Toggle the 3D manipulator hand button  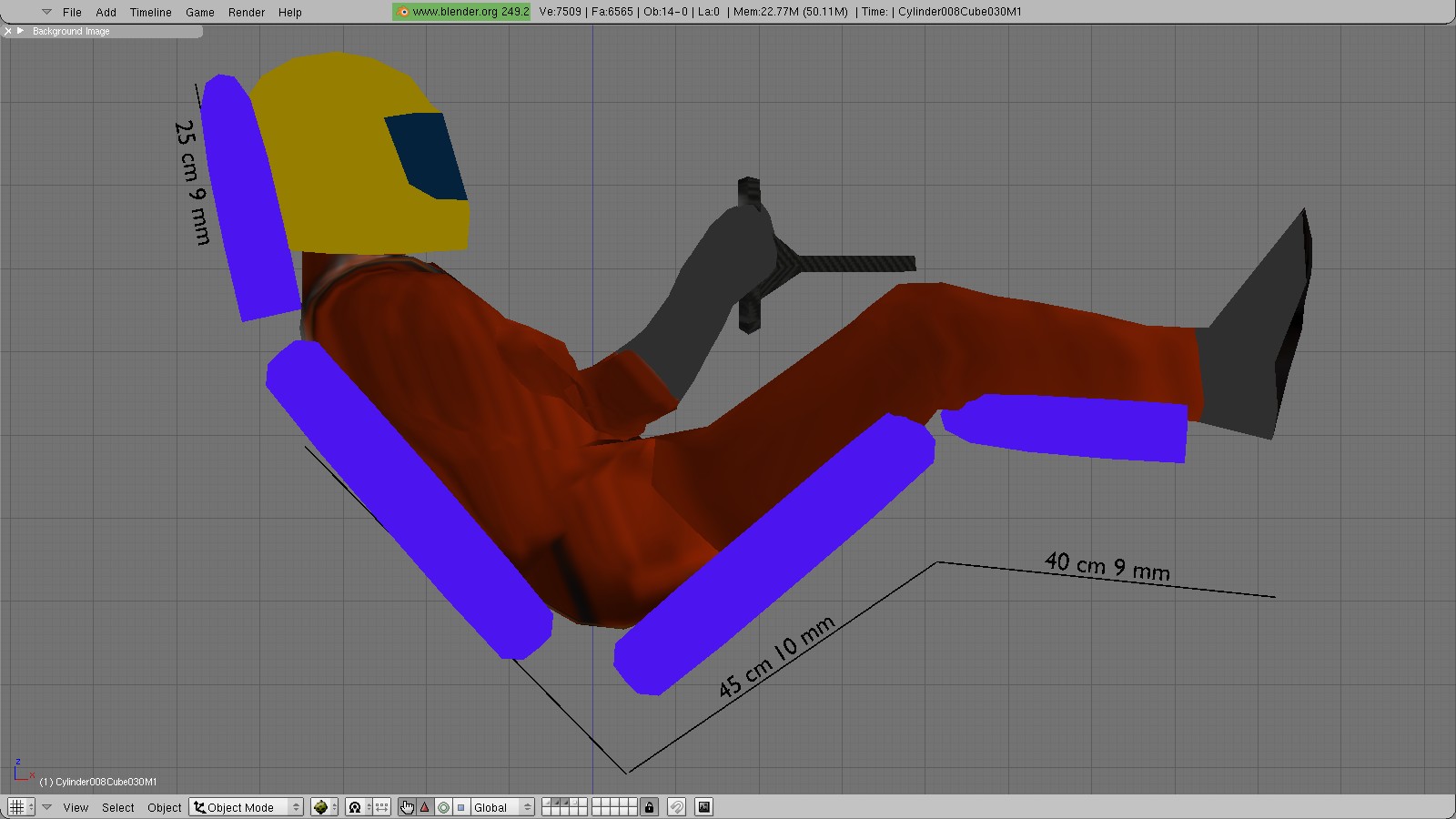407,807
